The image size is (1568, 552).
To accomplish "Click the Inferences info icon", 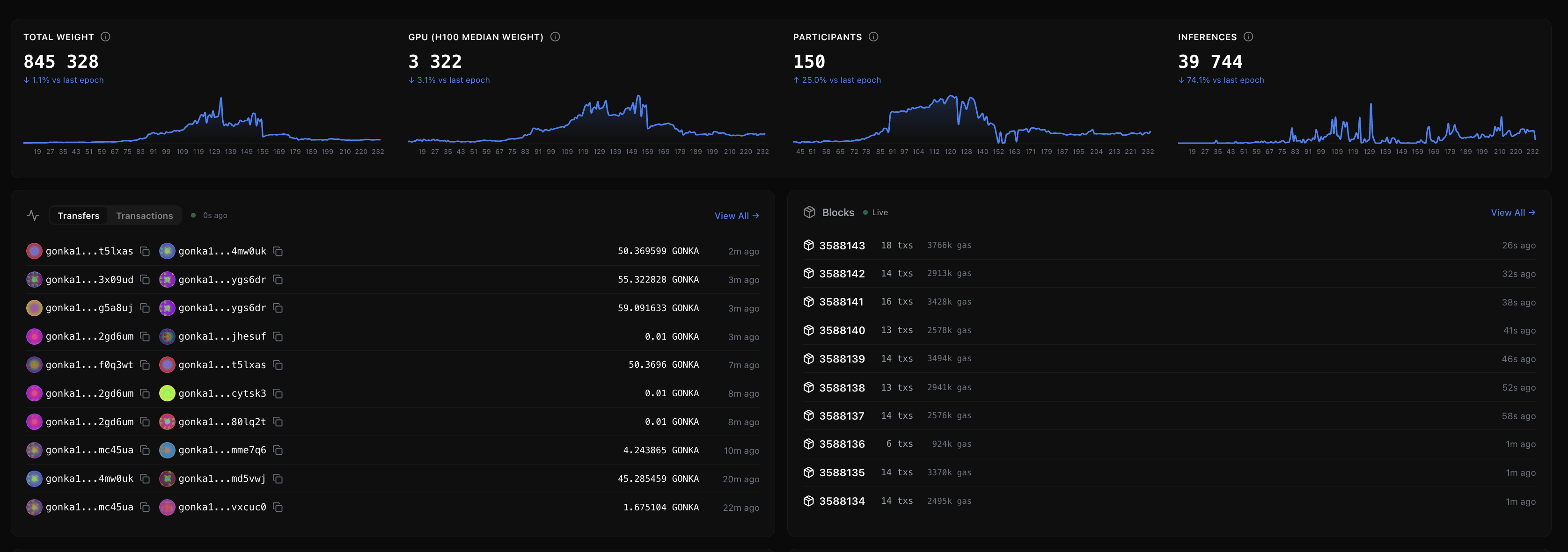I will 1248,36.
